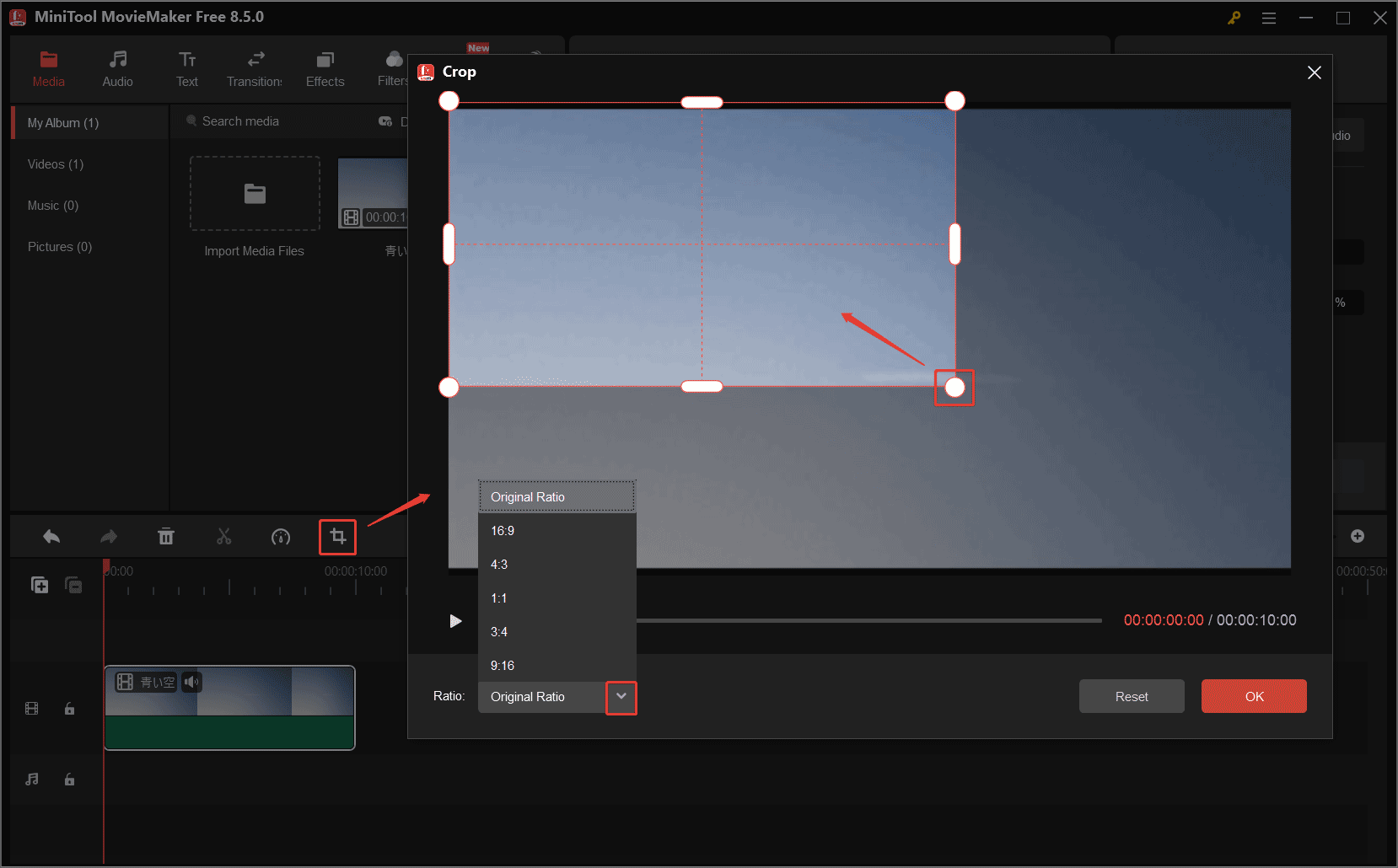The width and height of the screenshot is (1398, 868).
Task: Mute the 青い空 clip audio
Action: pyautogui.click(x=191, y=682)
